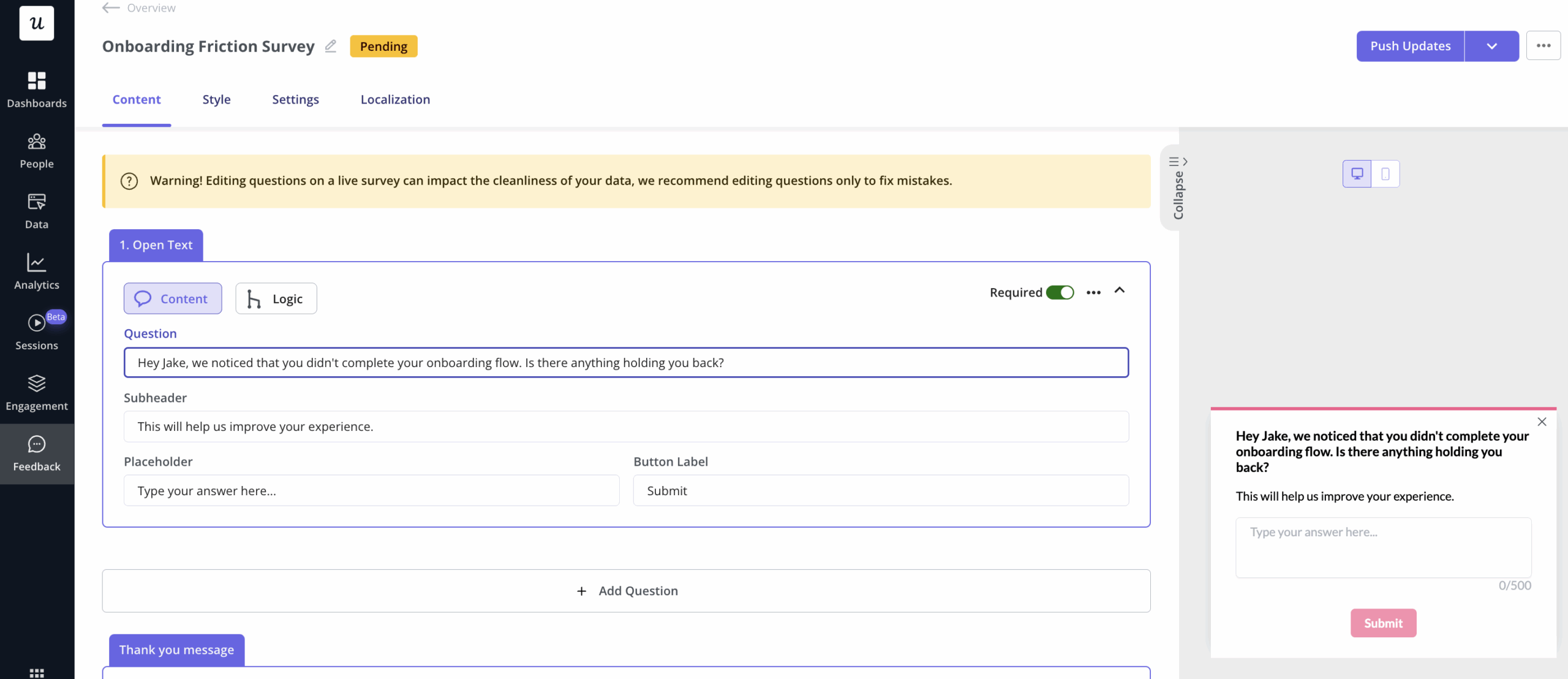Viewport: 1568px width, 679px height.
Task: Click the Onboarding Friction Survey title
Action: [x=208, y=46]
